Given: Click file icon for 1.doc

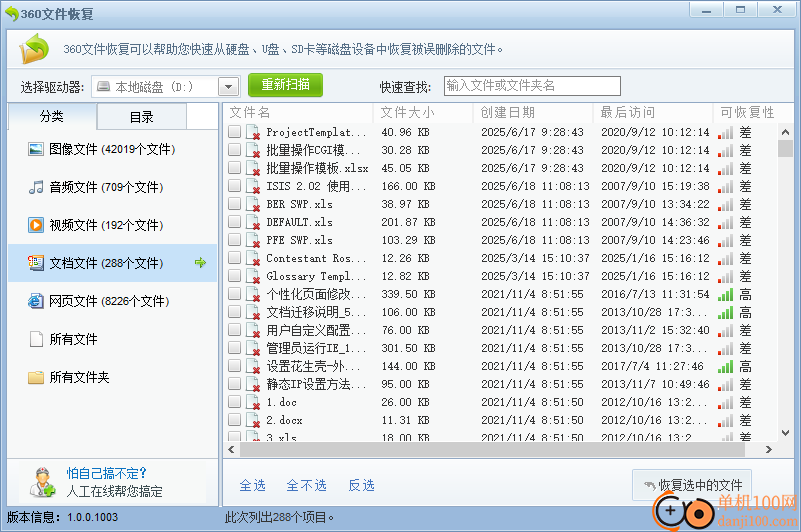Looking at the screenshot, I should (x=253, y=402).
